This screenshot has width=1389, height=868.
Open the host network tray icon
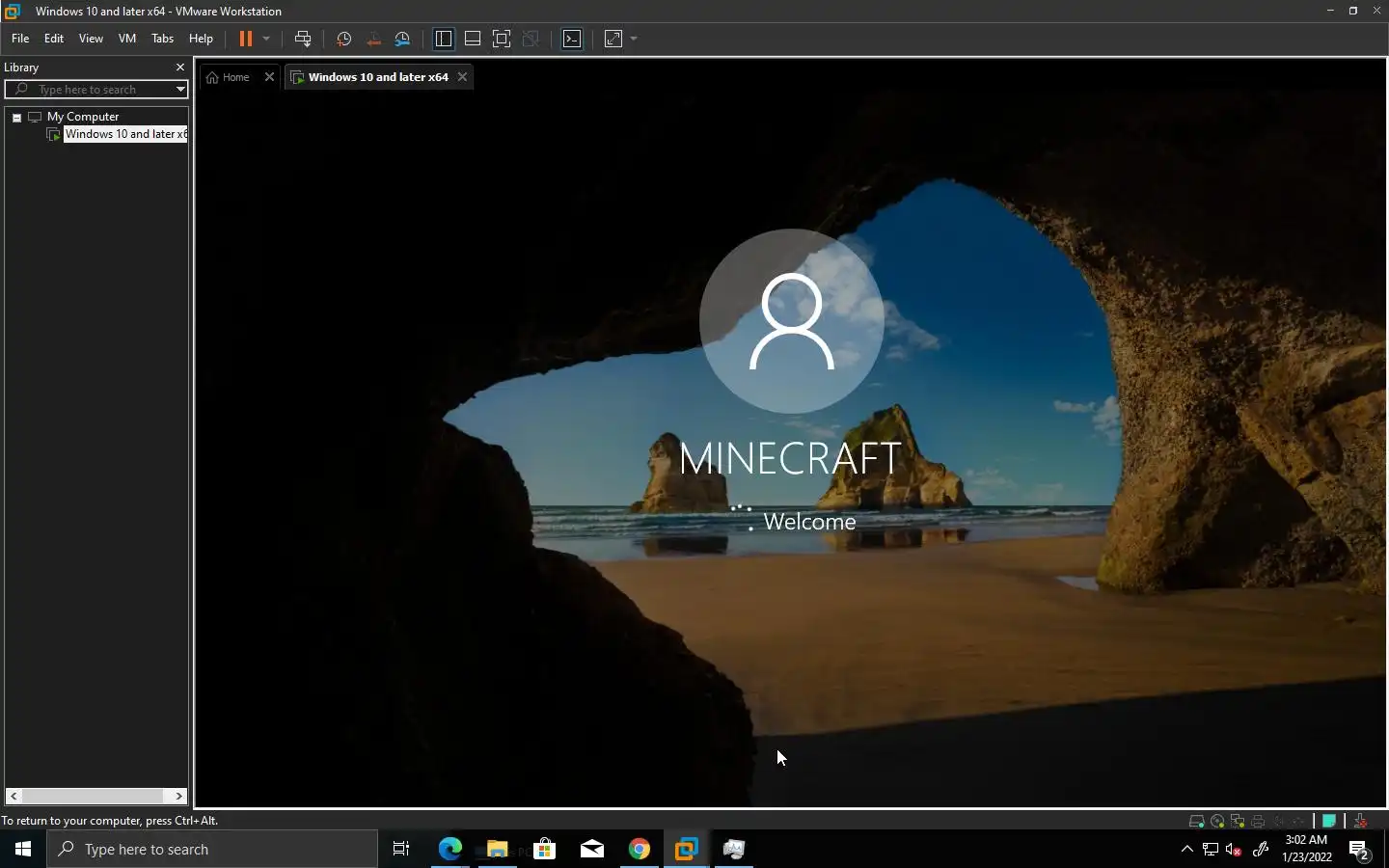[1211, 850]
